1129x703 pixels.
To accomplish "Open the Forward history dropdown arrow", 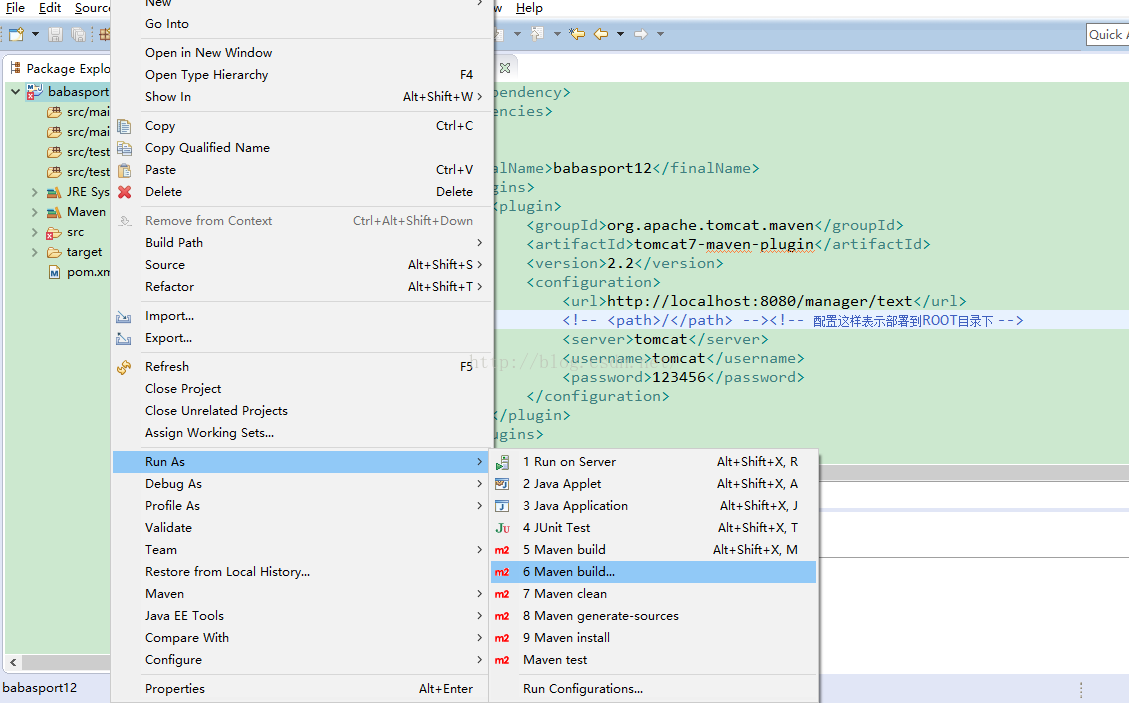I will click(660, 34).
